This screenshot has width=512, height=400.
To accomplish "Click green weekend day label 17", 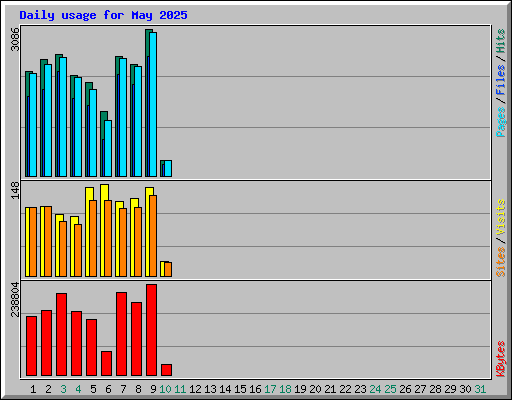I will pos(270,389).
